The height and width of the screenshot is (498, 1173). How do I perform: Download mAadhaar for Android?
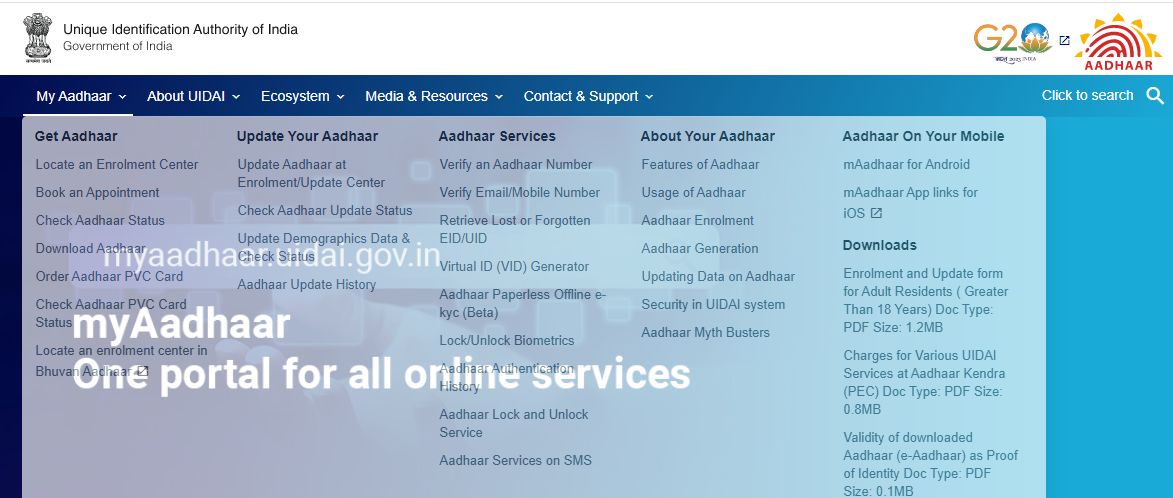(906, 164)
